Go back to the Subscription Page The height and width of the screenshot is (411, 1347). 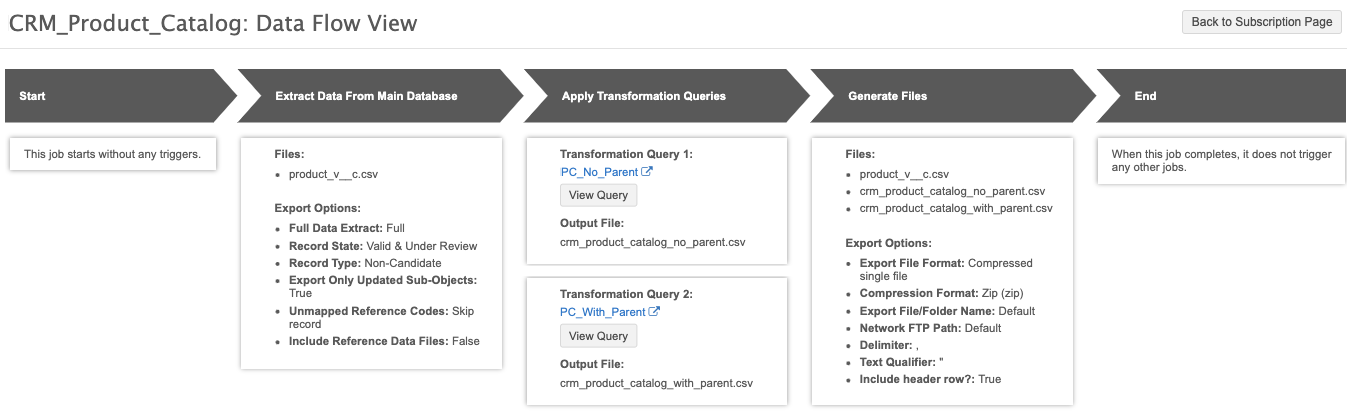(x=1262, y=22)
